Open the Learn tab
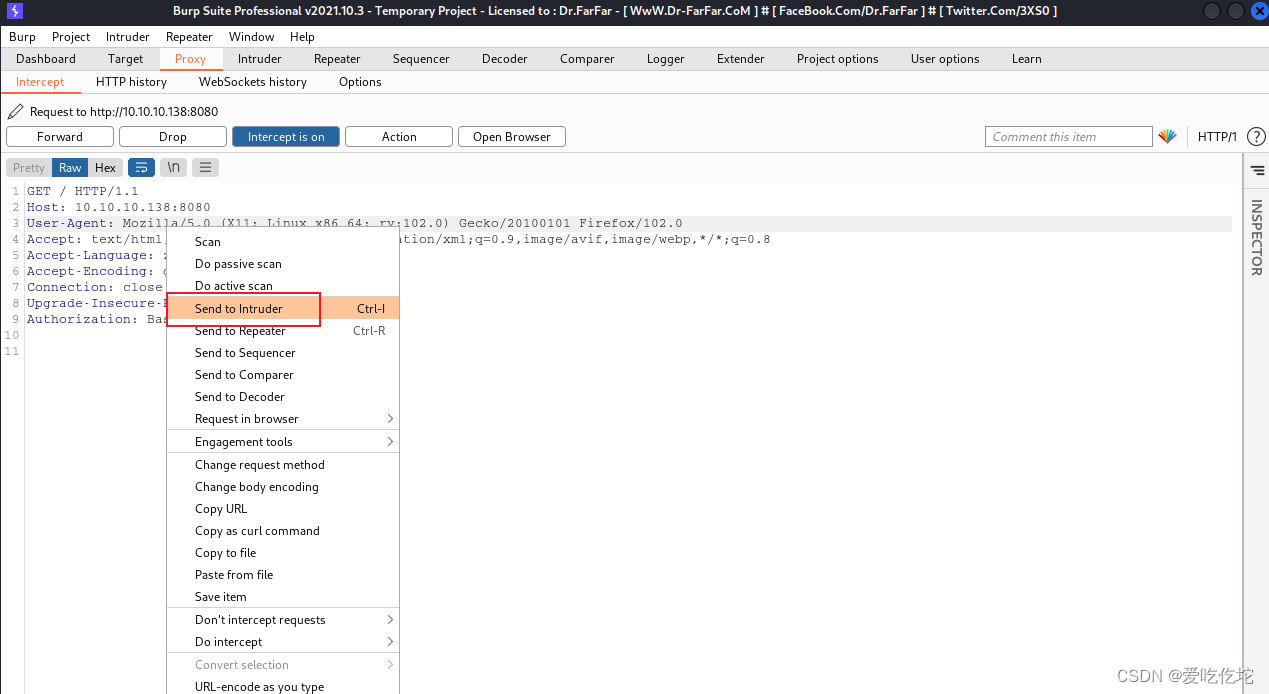The height and width of the screenshot is (694, 1269). (x=1027, y=59)
